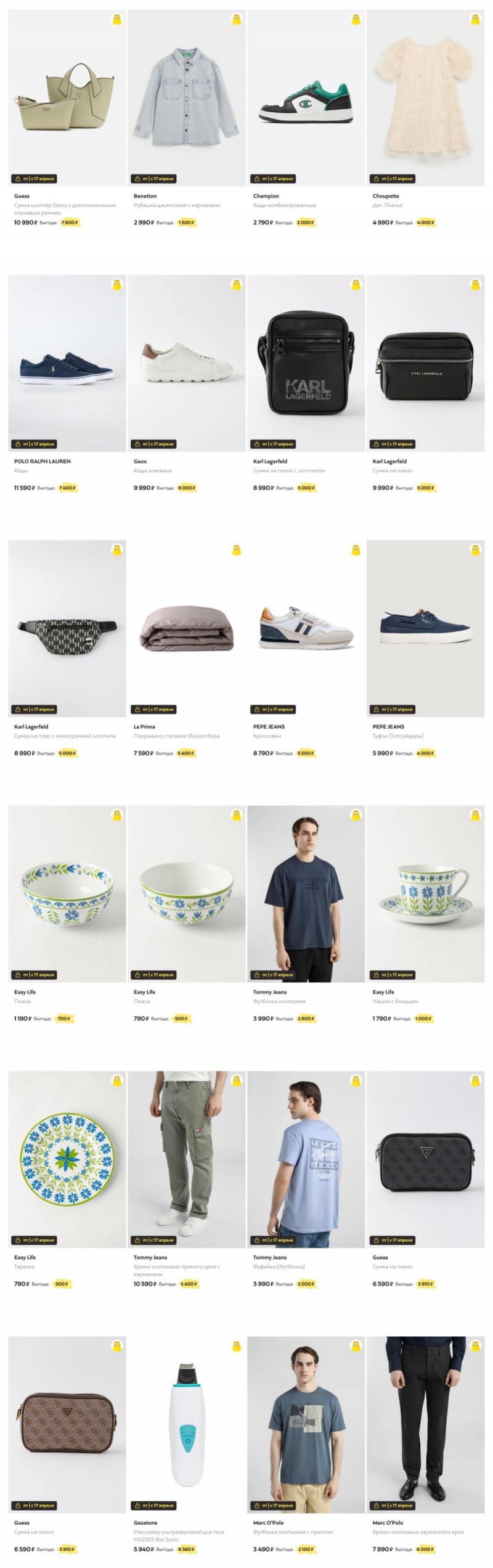Click yellow badge icon on Gezatone massager card
This screenshot has width=493, height=1568.
point(237,1345)
